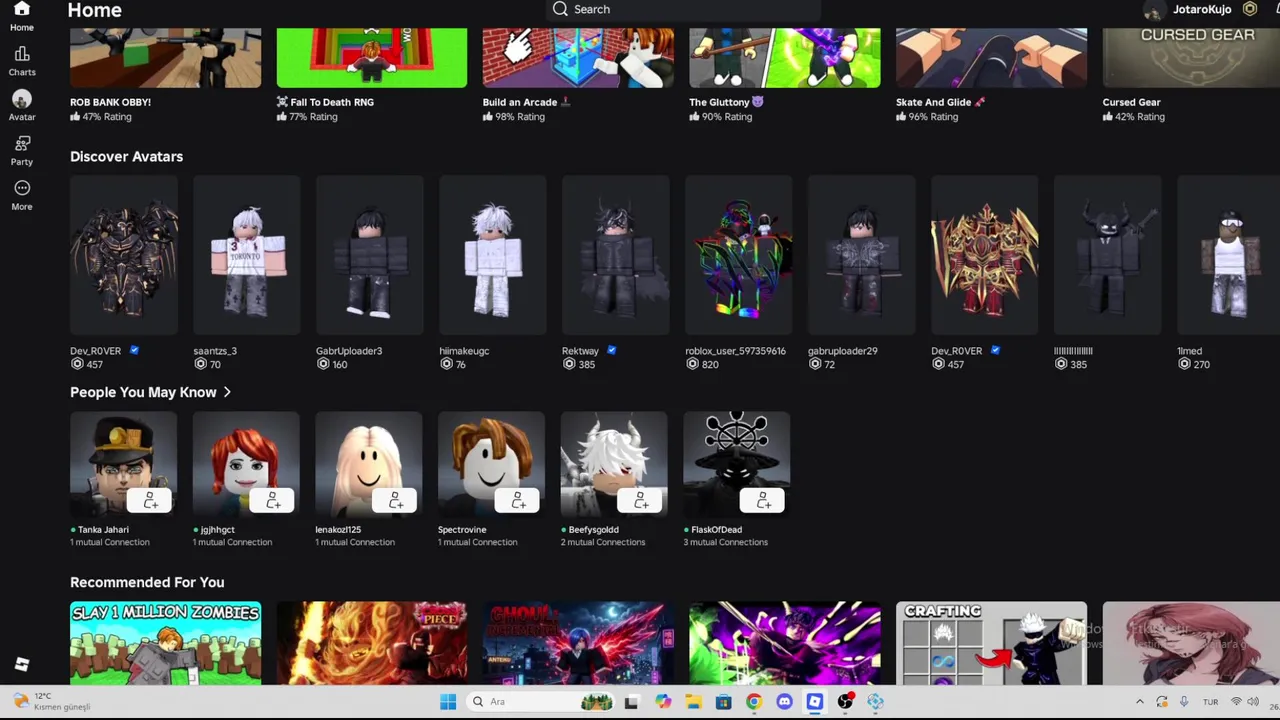
Task: Open the Robux icon next to JotaroKujo
Action: pos(1250,9)
